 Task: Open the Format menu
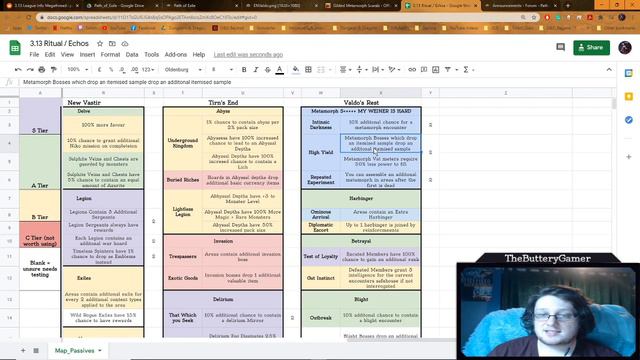coord(110,55)
